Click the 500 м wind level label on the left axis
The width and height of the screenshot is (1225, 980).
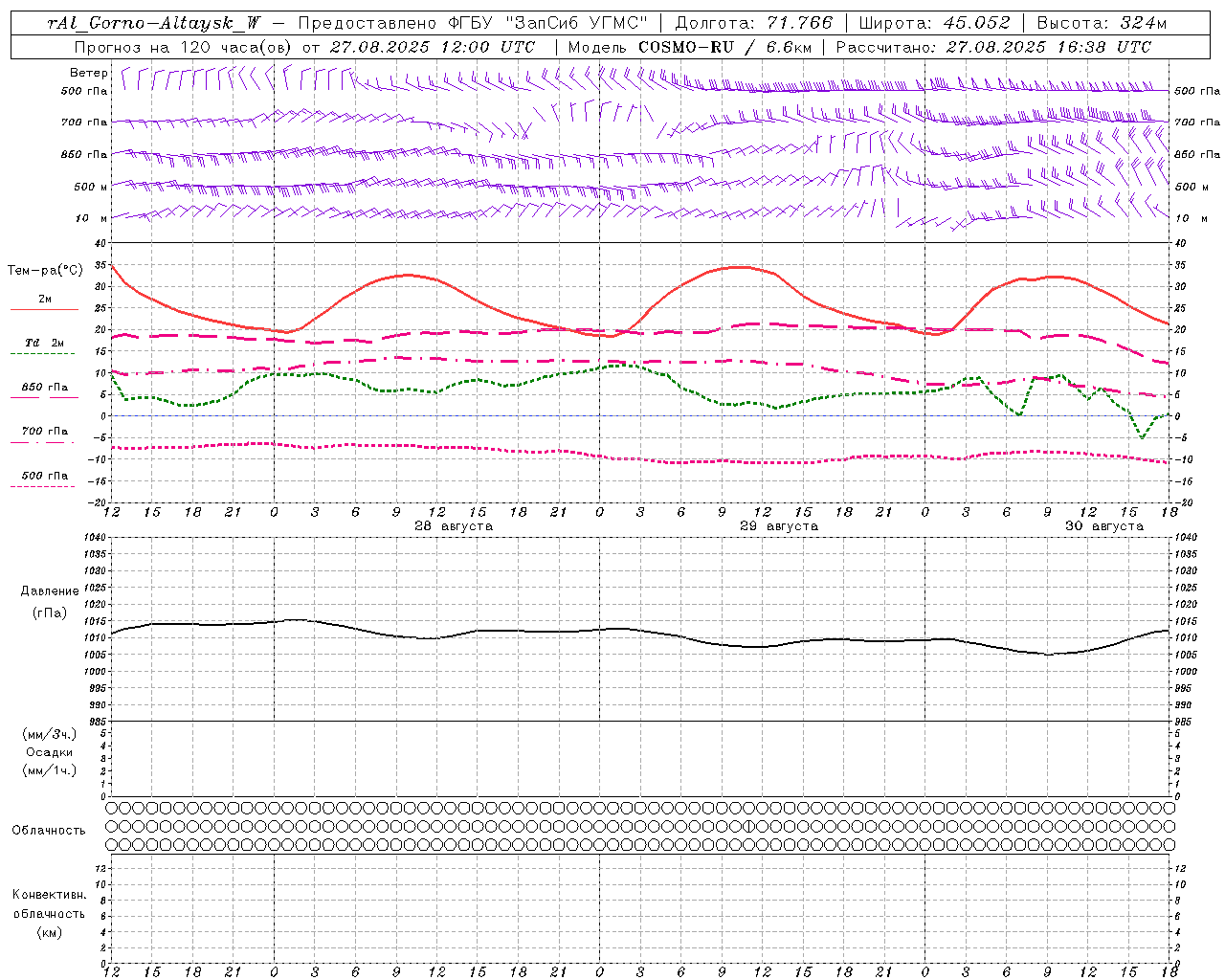pos(91,187)
